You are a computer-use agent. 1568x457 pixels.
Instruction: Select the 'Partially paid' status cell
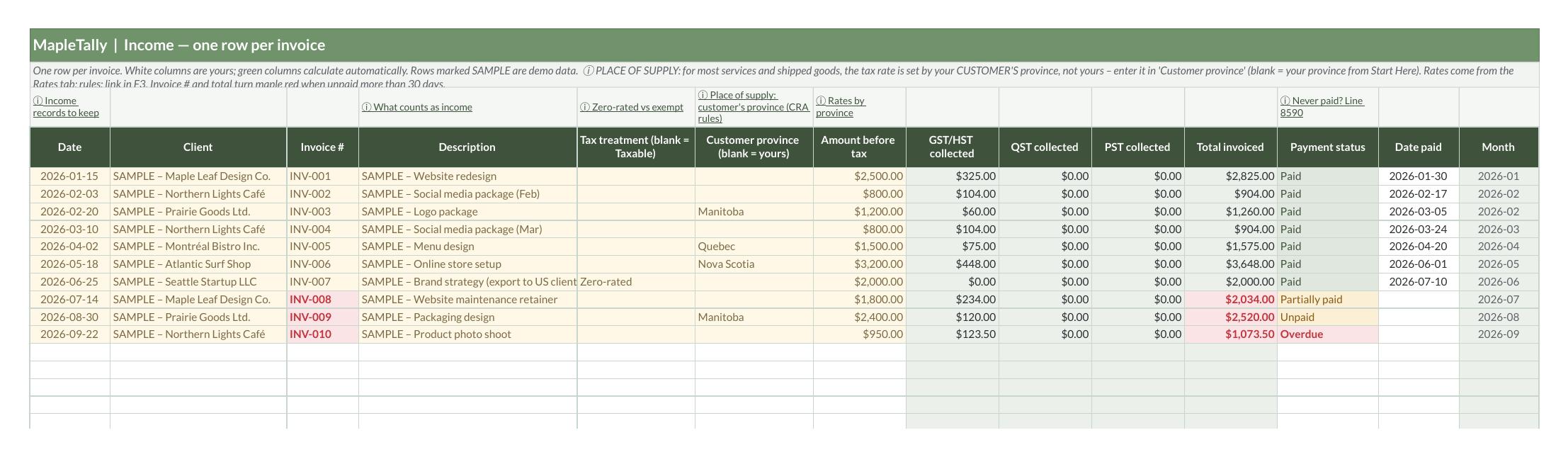(1328, 300)
